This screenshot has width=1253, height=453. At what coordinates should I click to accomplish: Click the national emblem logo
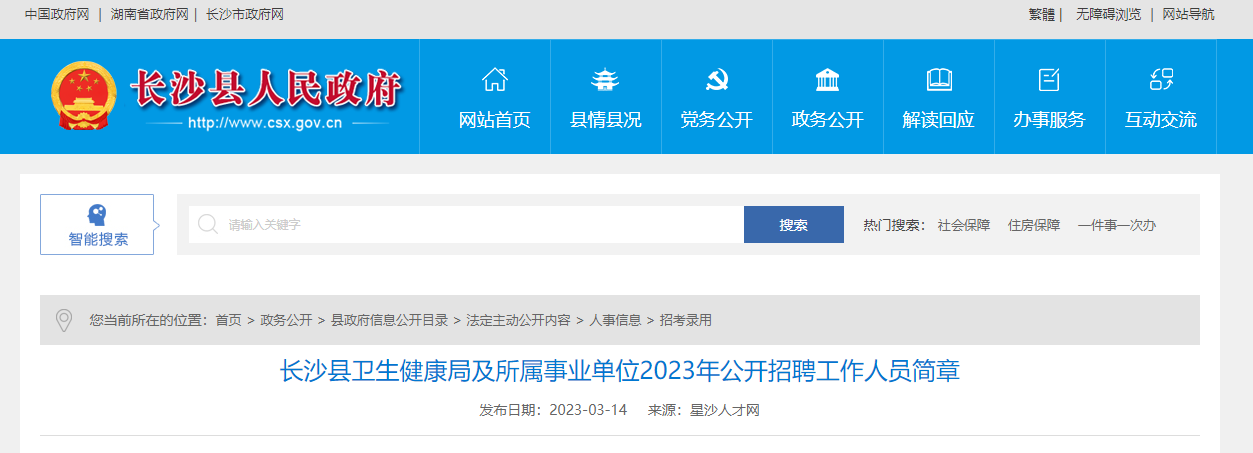pos(83,96)
